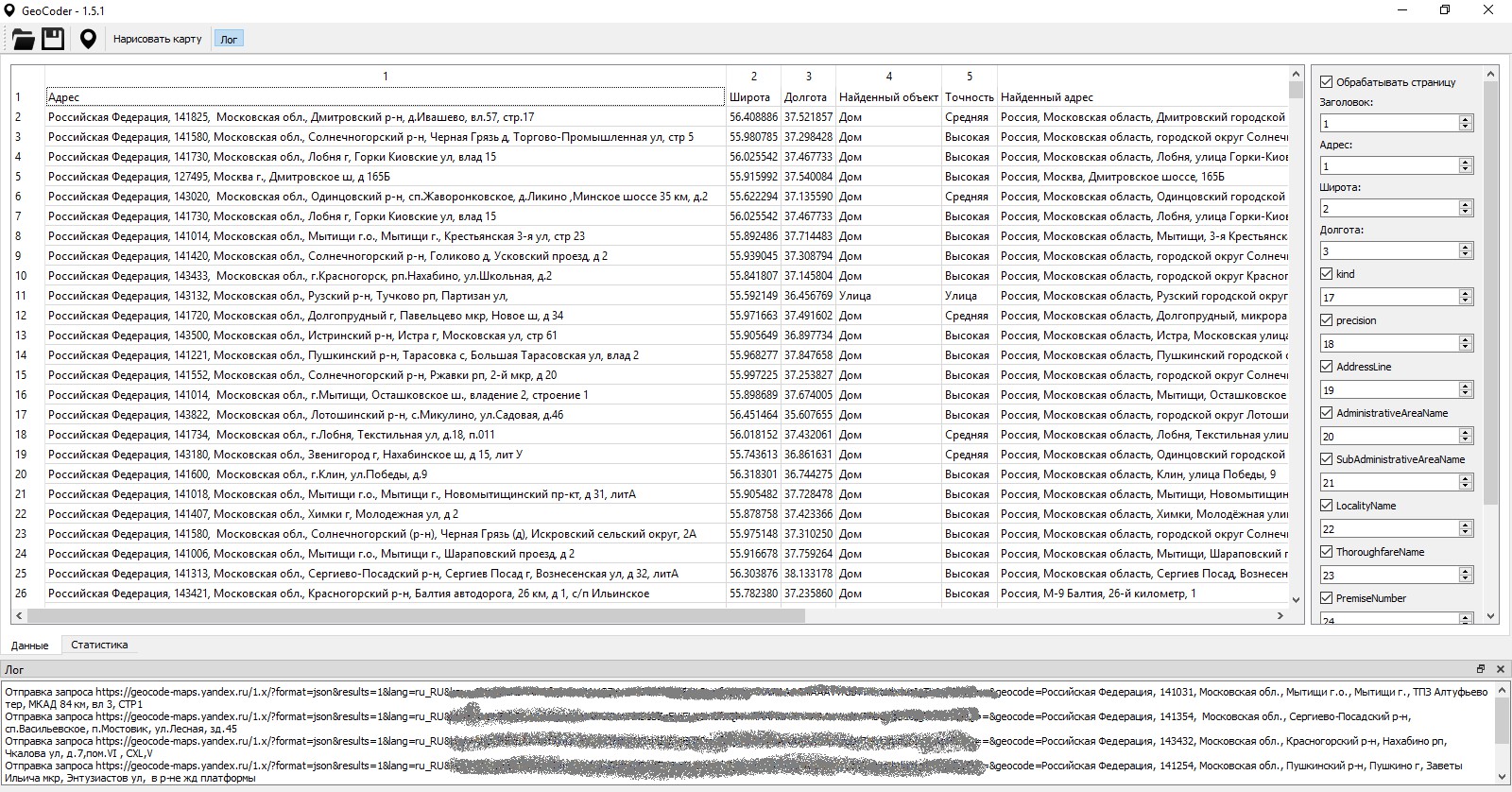
Task: Decrease the AdministrativeAreaName spinbox value
Action: (1466, 440)
